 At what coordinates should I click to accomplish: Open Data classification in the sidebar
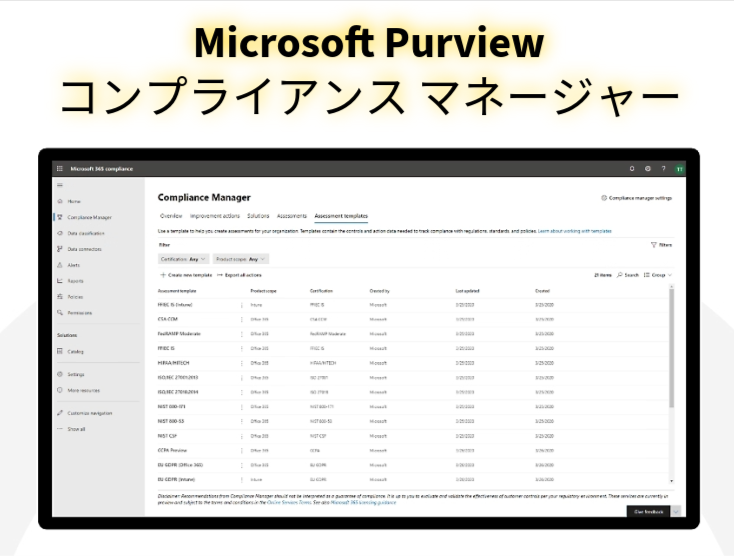(85, 233)
